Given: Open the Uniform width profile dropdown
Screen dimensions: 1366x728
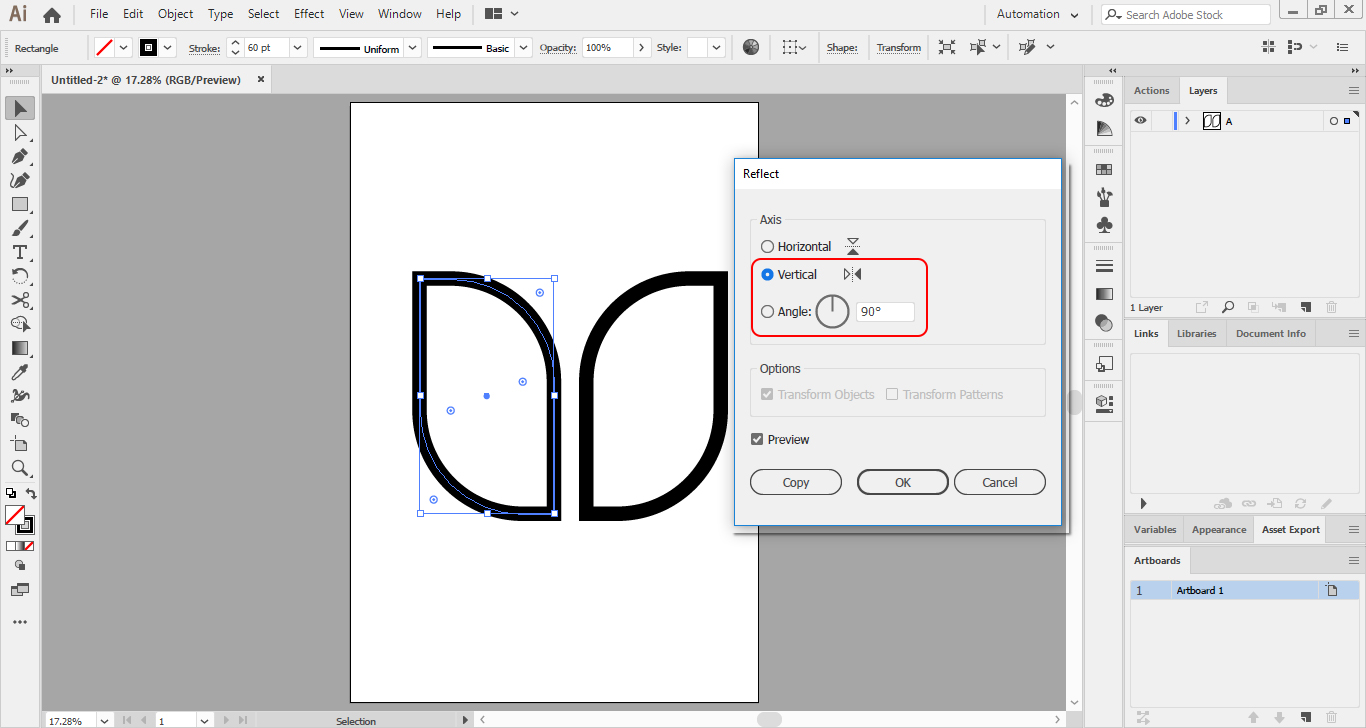Looking at the screenshot, I should [411, 47].
